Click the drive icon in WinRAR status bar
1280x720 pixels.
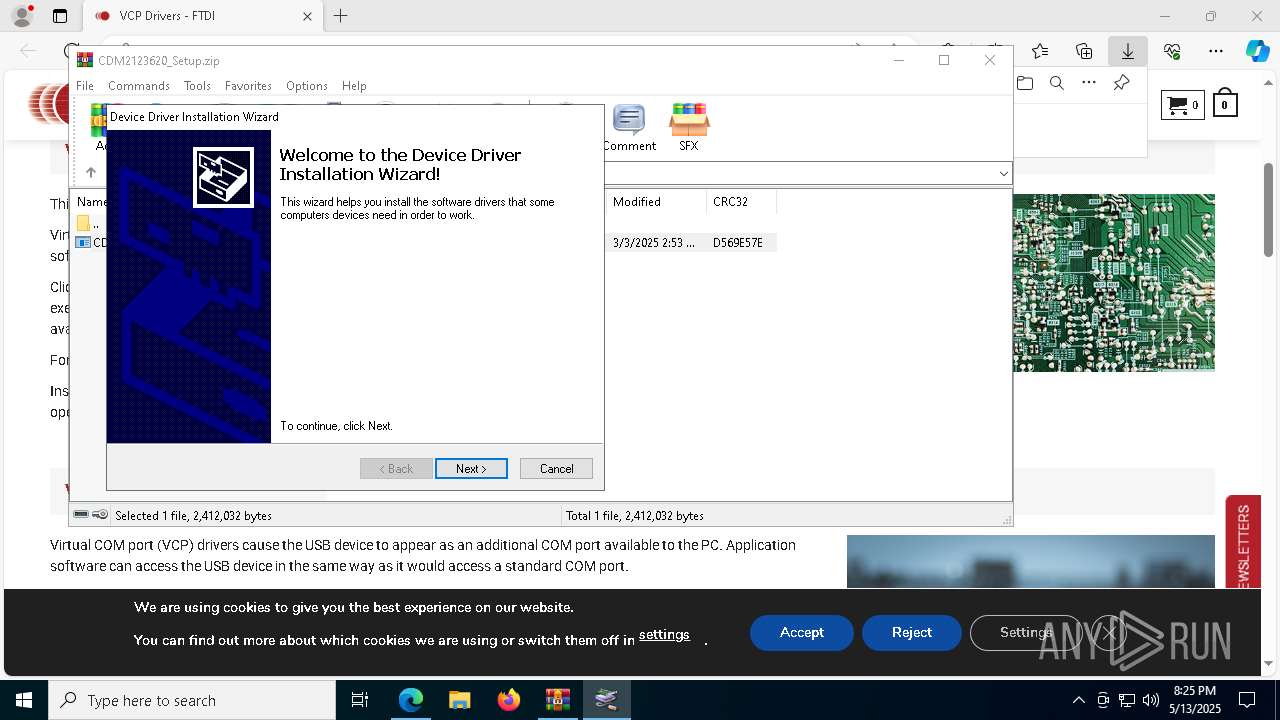82,515
